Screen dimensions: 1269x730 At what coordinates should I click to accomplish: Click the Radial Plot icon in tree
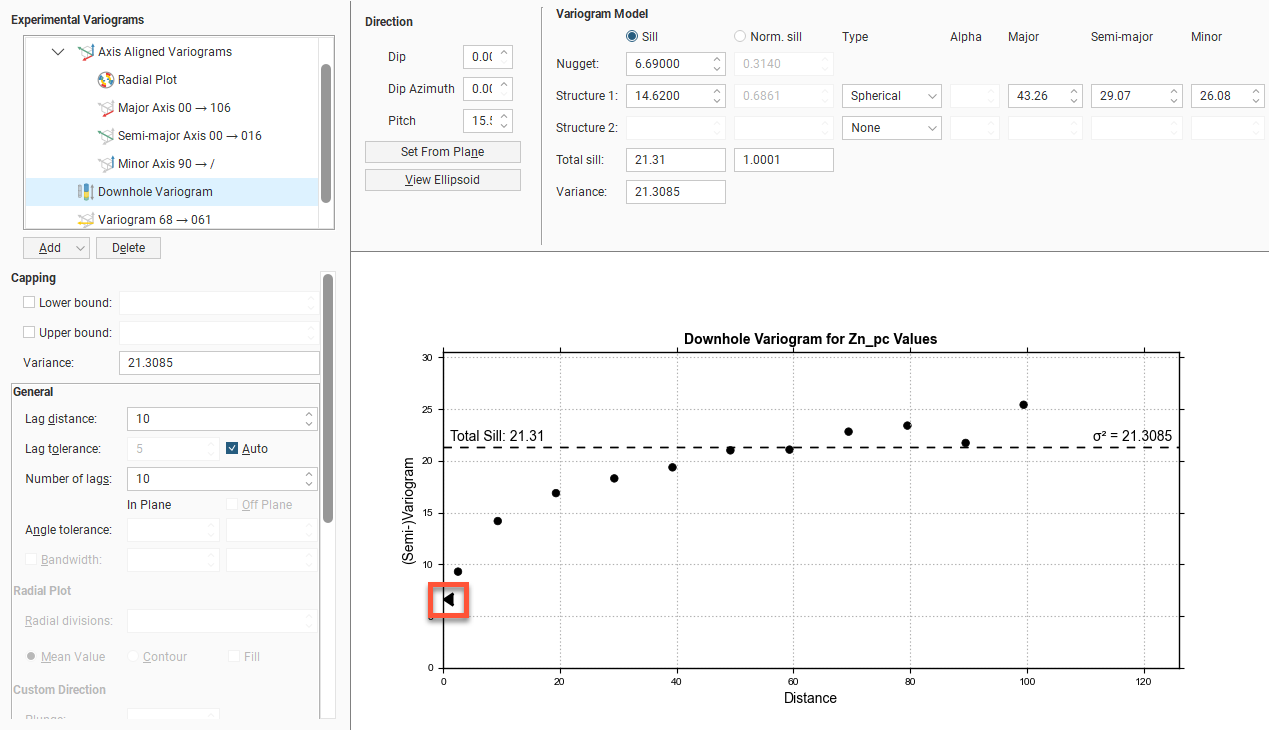(106, 80)
